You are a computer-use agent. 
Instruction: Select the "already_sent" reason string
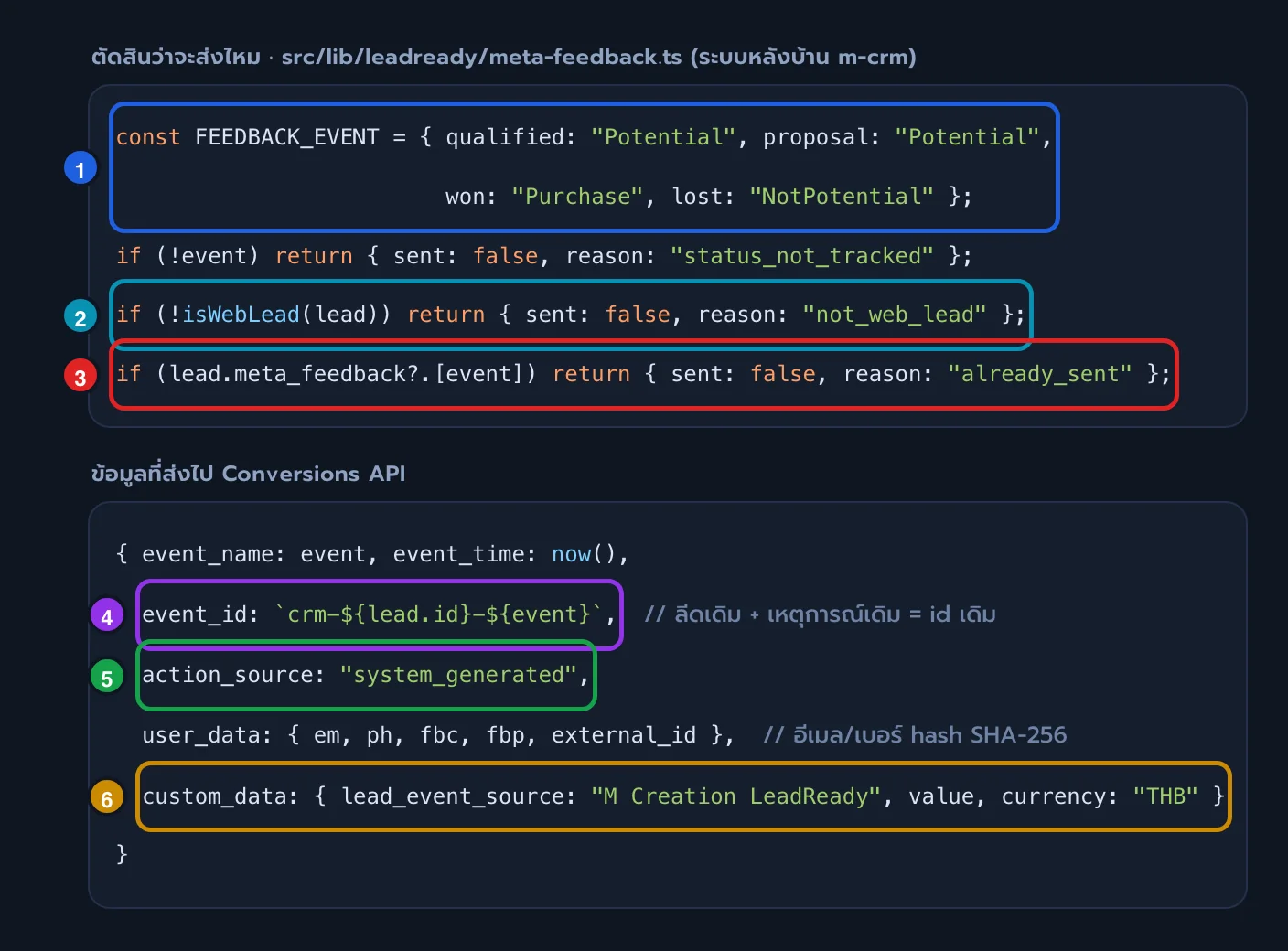[x=1040, y=374]
